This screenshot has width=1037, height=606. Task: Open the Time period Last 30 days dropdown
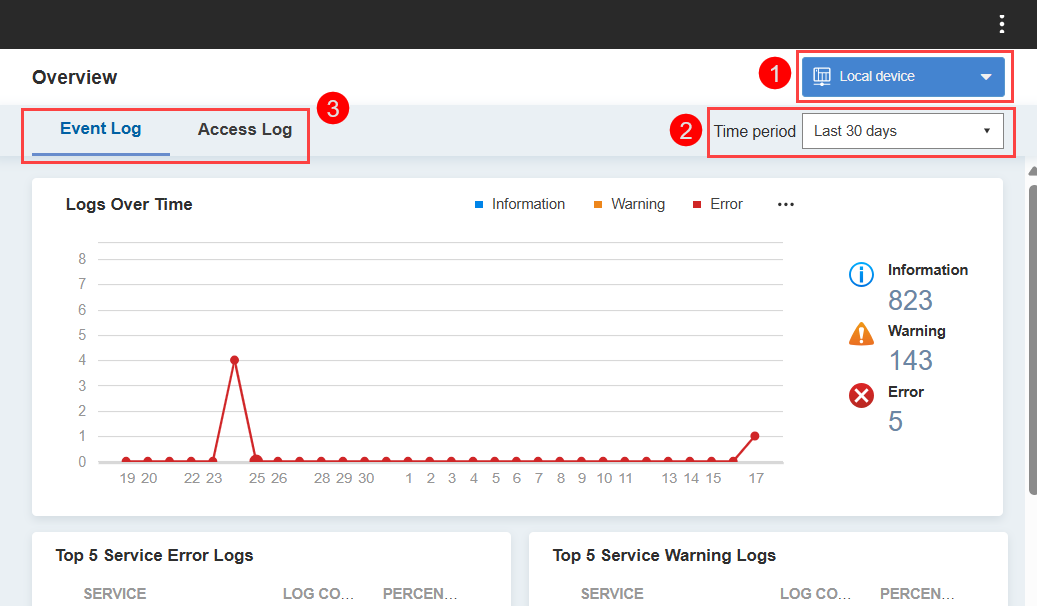point(902,131)
